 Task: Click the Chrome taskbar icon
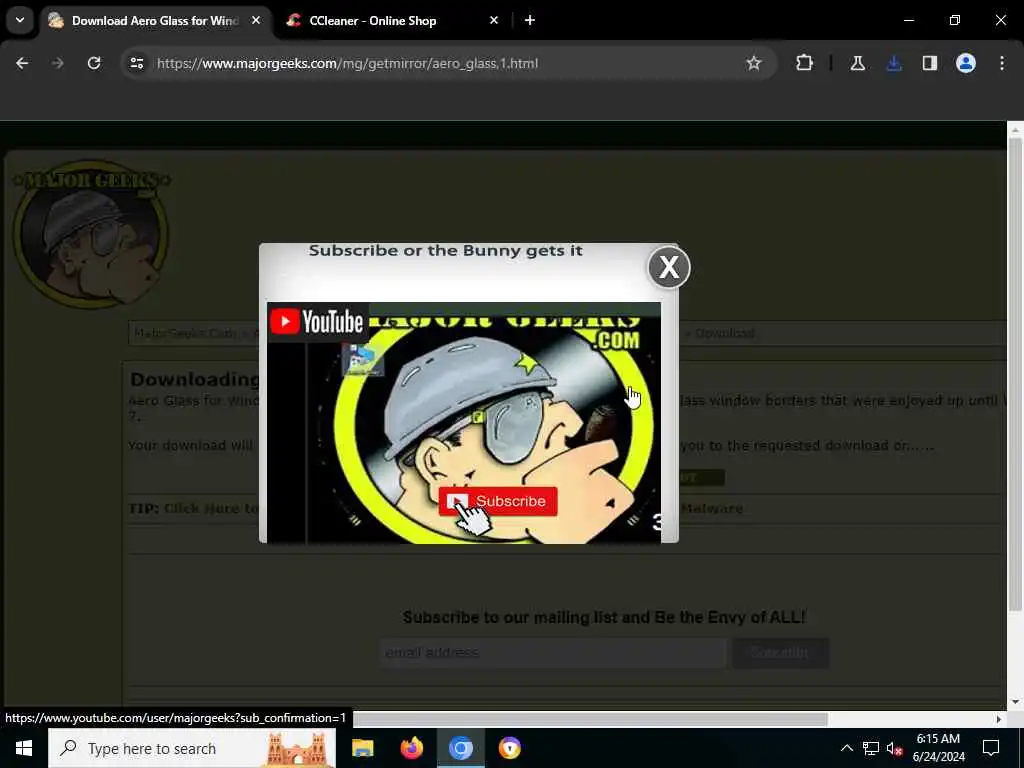coord(460,748)
